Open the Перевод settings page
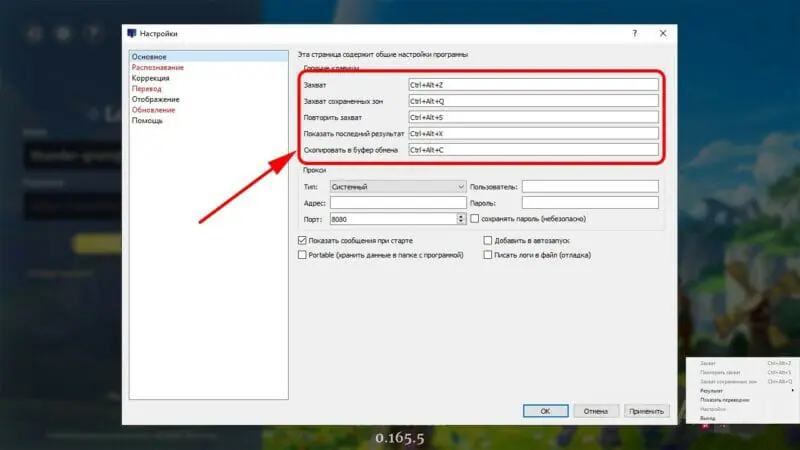The height and width of the screenshot is (450, 800). point(146,88)
